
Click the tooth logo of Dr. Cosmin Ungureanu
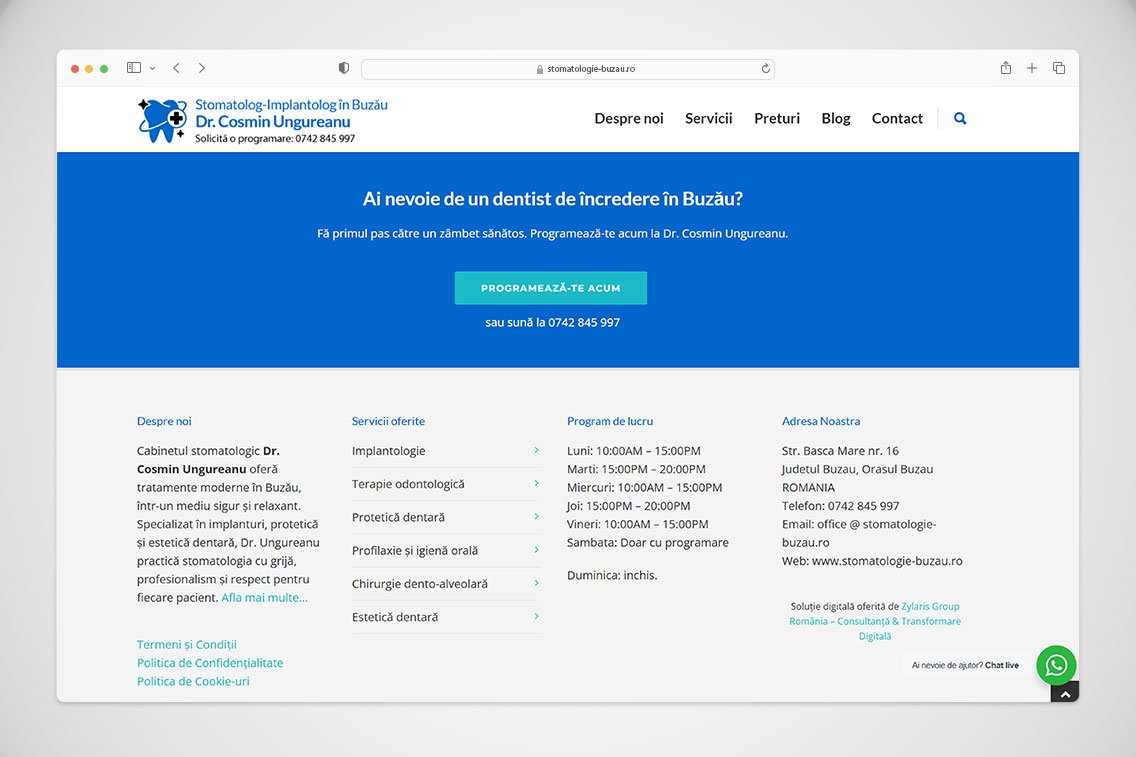[x=162, y=120]
